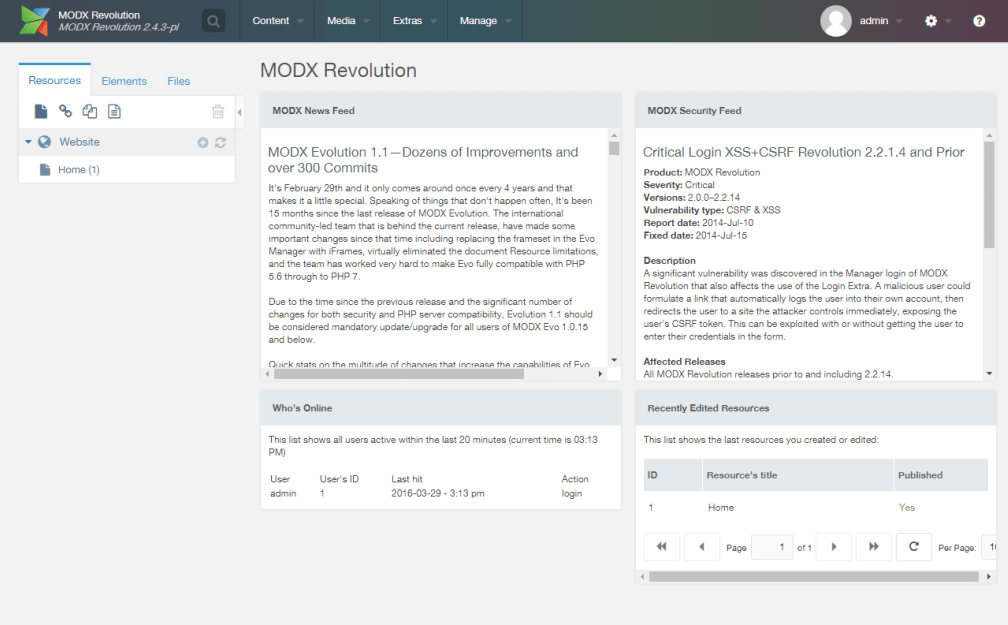Screen dimensions: 1008x625
Task: Collapse the Website tree node arrow
Action: pos(28,141)
